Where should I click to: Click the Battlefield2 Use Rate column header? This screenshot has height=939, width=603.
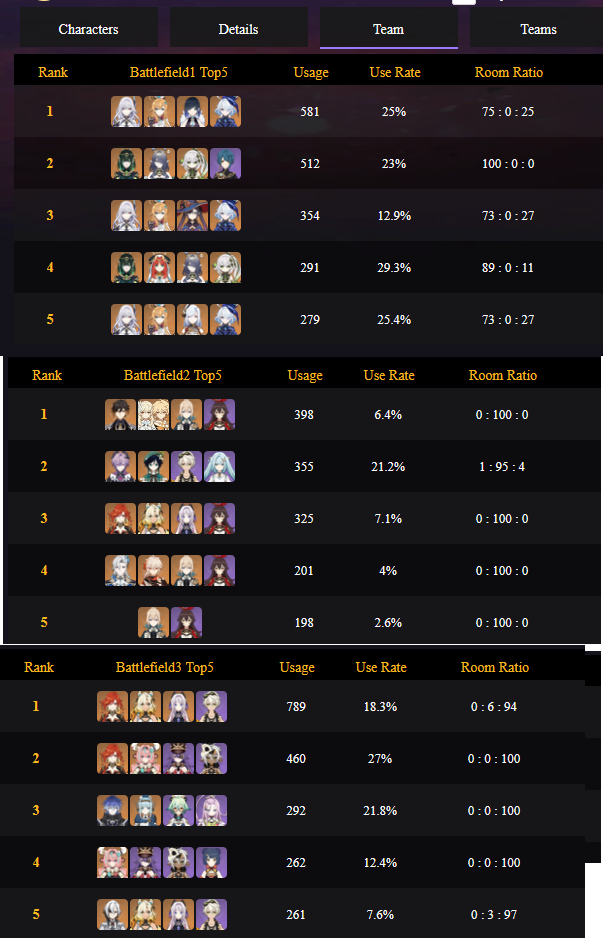pyautogui.click(x=389, y=375)
